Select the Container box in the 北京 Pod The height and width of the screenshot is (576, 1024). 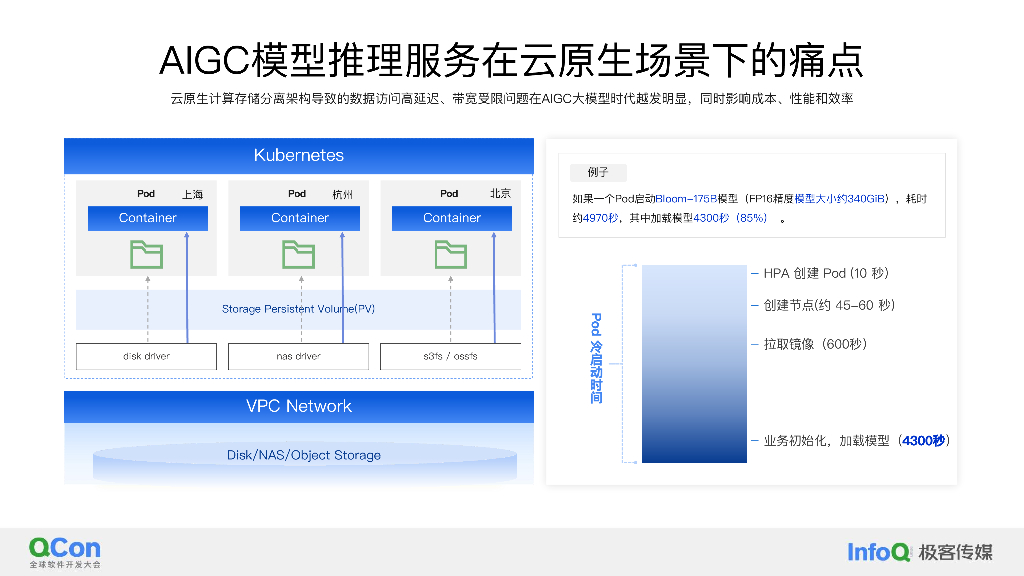tap(452, 218)
